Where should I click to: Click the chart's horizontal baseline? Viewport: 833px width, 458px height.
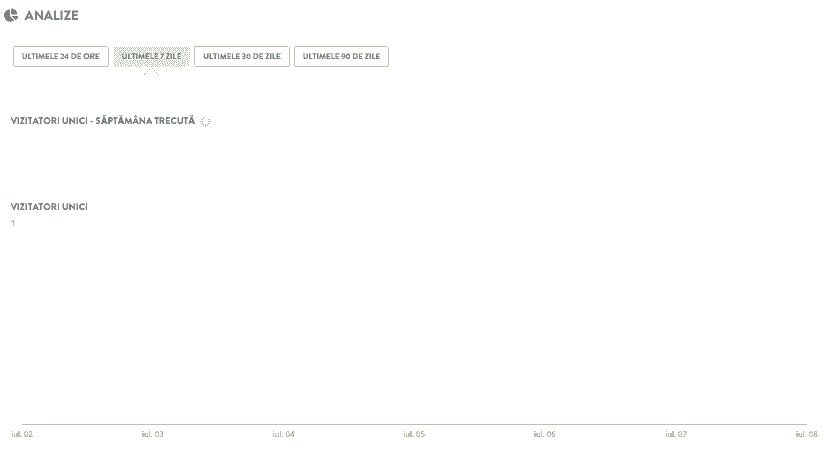click(x=414, y=424)
